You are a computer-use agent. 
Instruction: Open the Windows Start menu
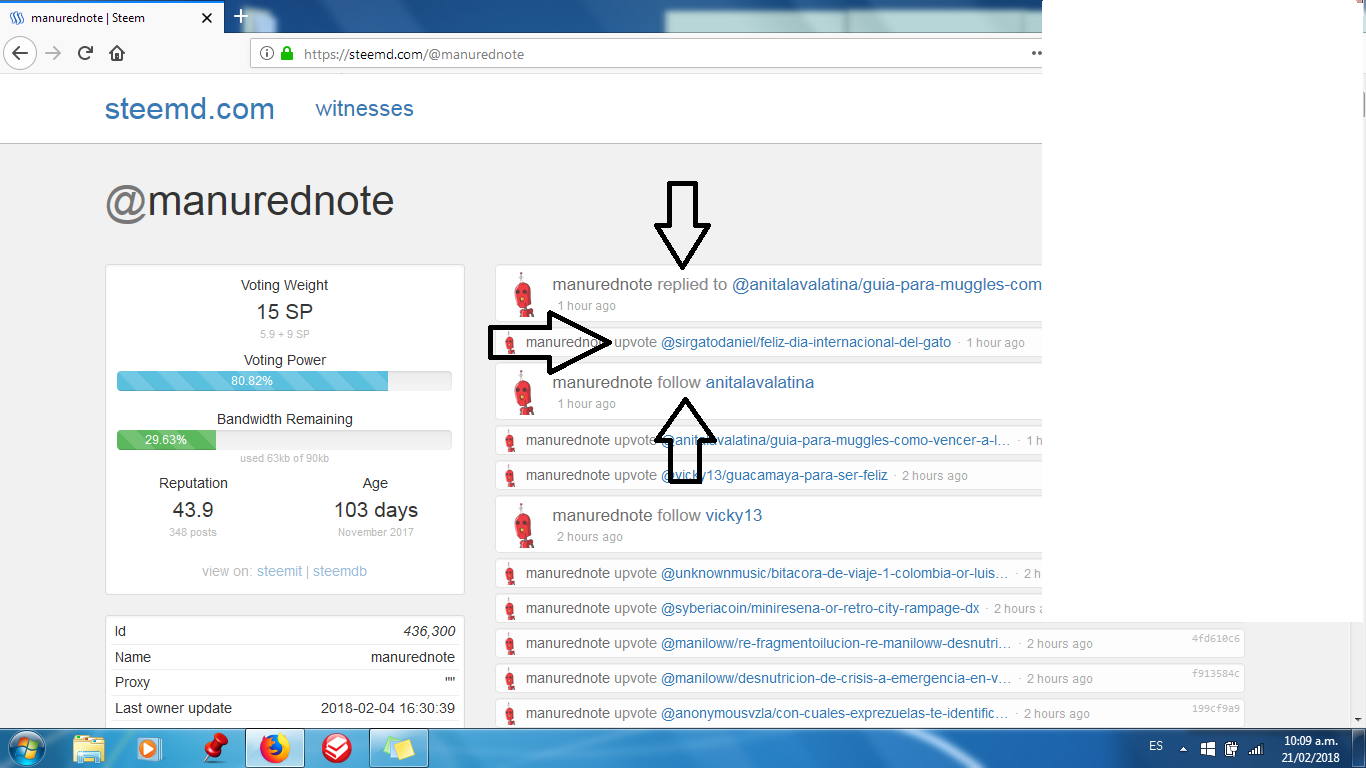(x=25, y=748)
